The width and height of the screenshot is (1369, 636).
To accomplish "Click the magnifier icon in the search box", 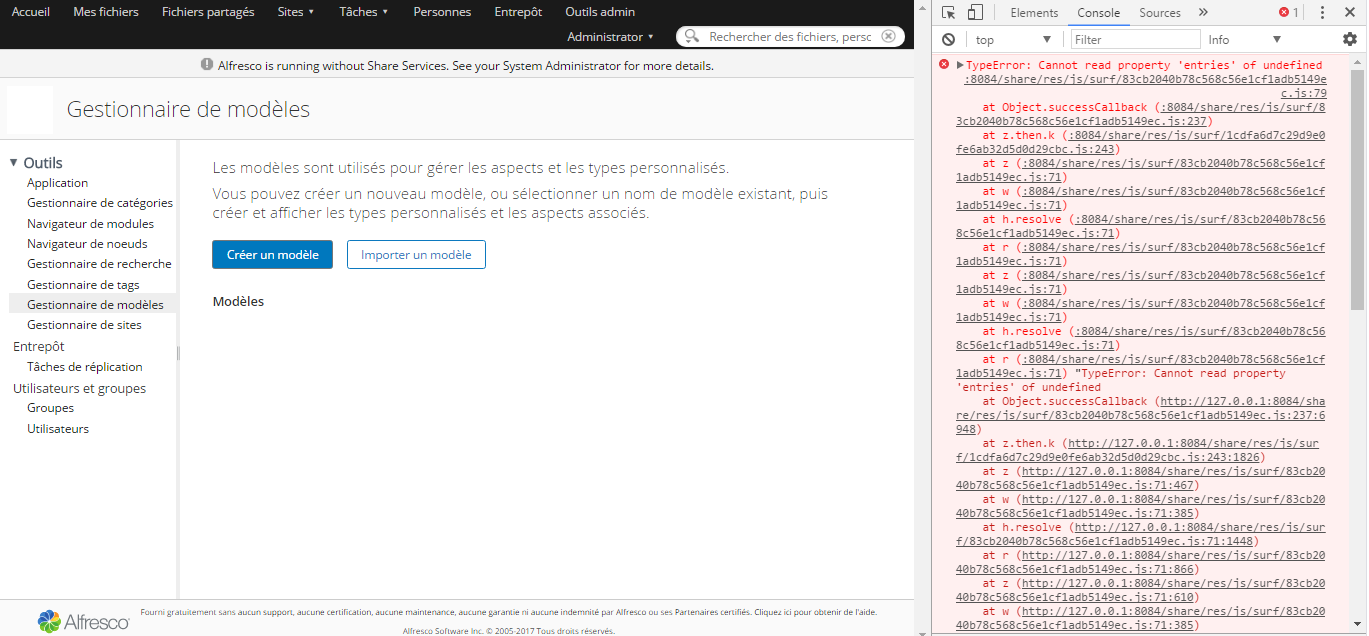I will click(x=691, y=36).
